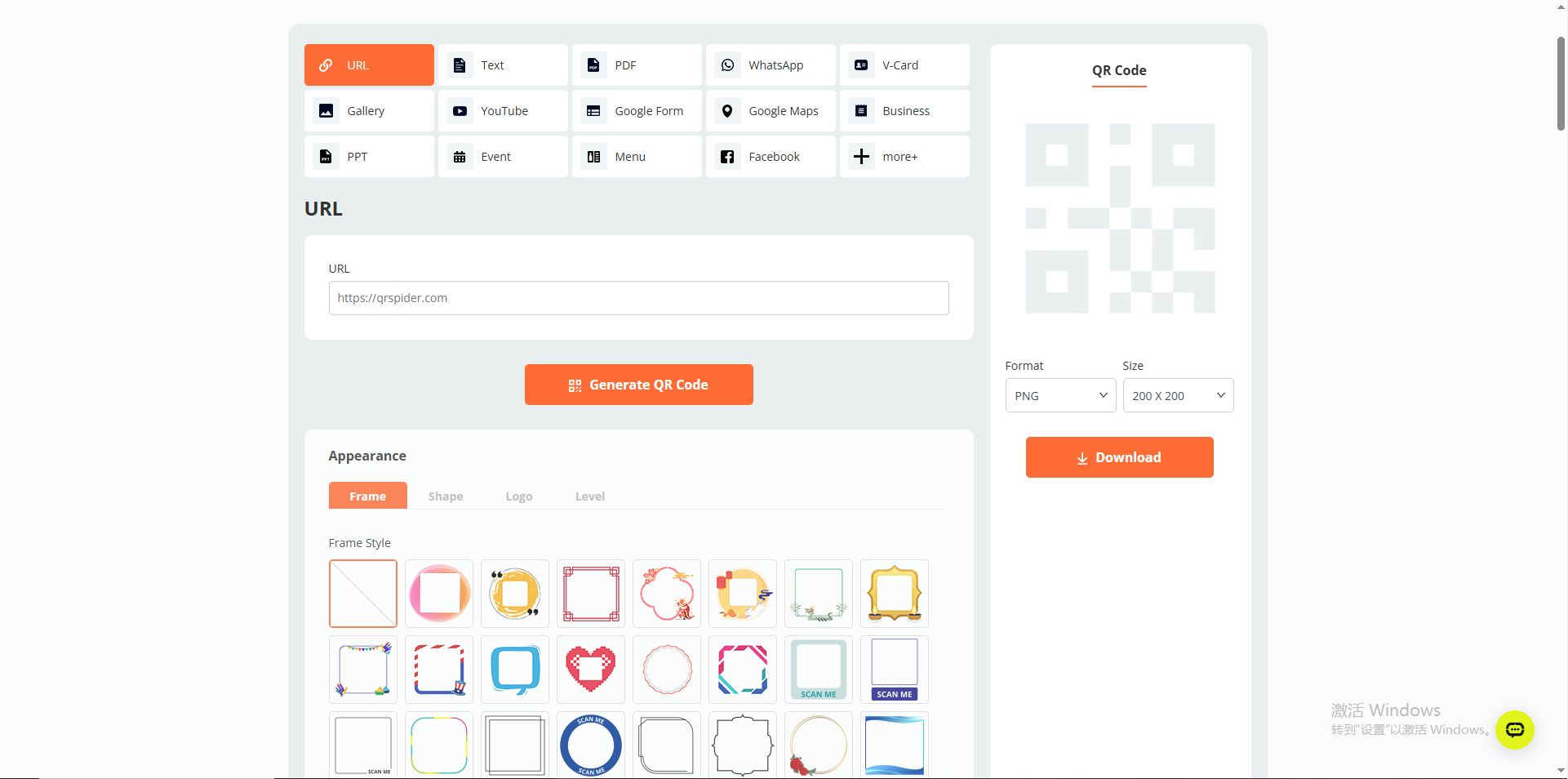The width and height of the screenshot is (1568, 779).
Task: Open the yellow chat support bubble
Action: (x=1514, y=729)
